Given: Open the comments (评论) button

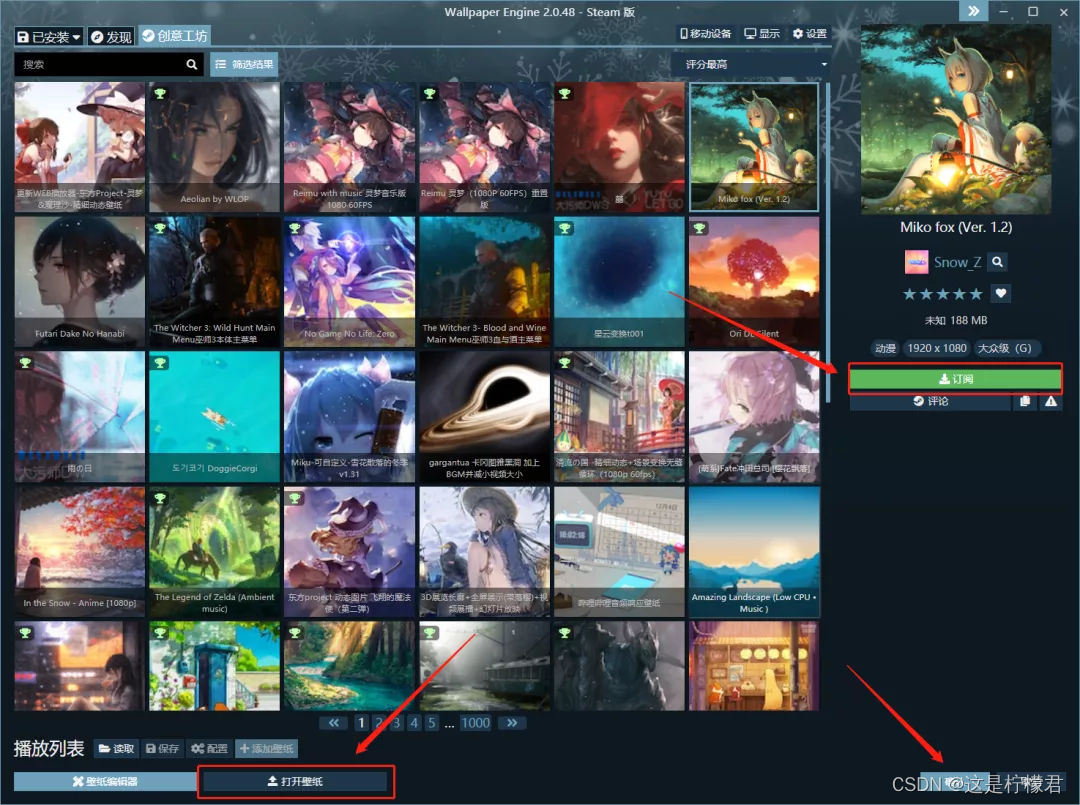Looking at the screenshot, I should coord(931,401).
